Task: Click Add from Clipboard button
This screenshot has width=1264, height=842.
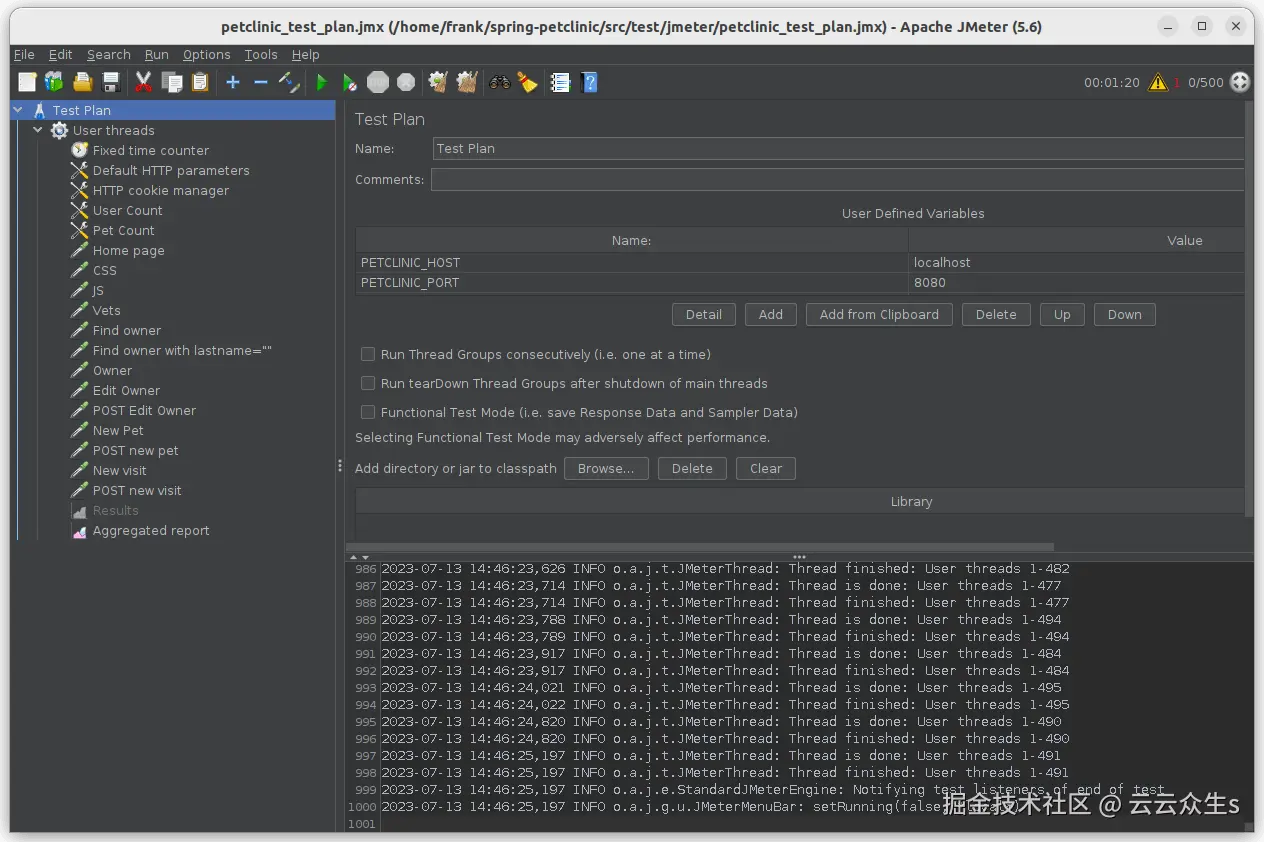Action: (x=879, y=314)
